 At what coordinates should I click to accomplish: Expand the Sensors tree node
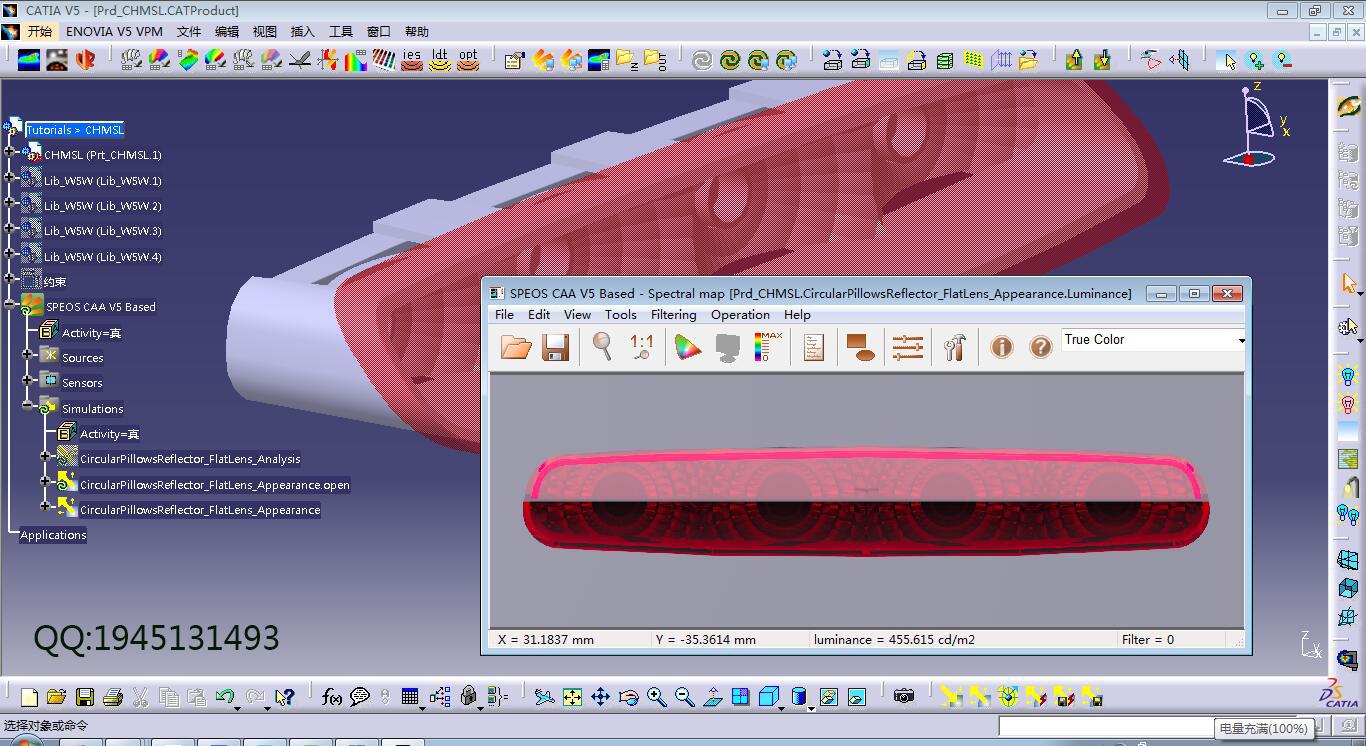[x=27, y=380]
